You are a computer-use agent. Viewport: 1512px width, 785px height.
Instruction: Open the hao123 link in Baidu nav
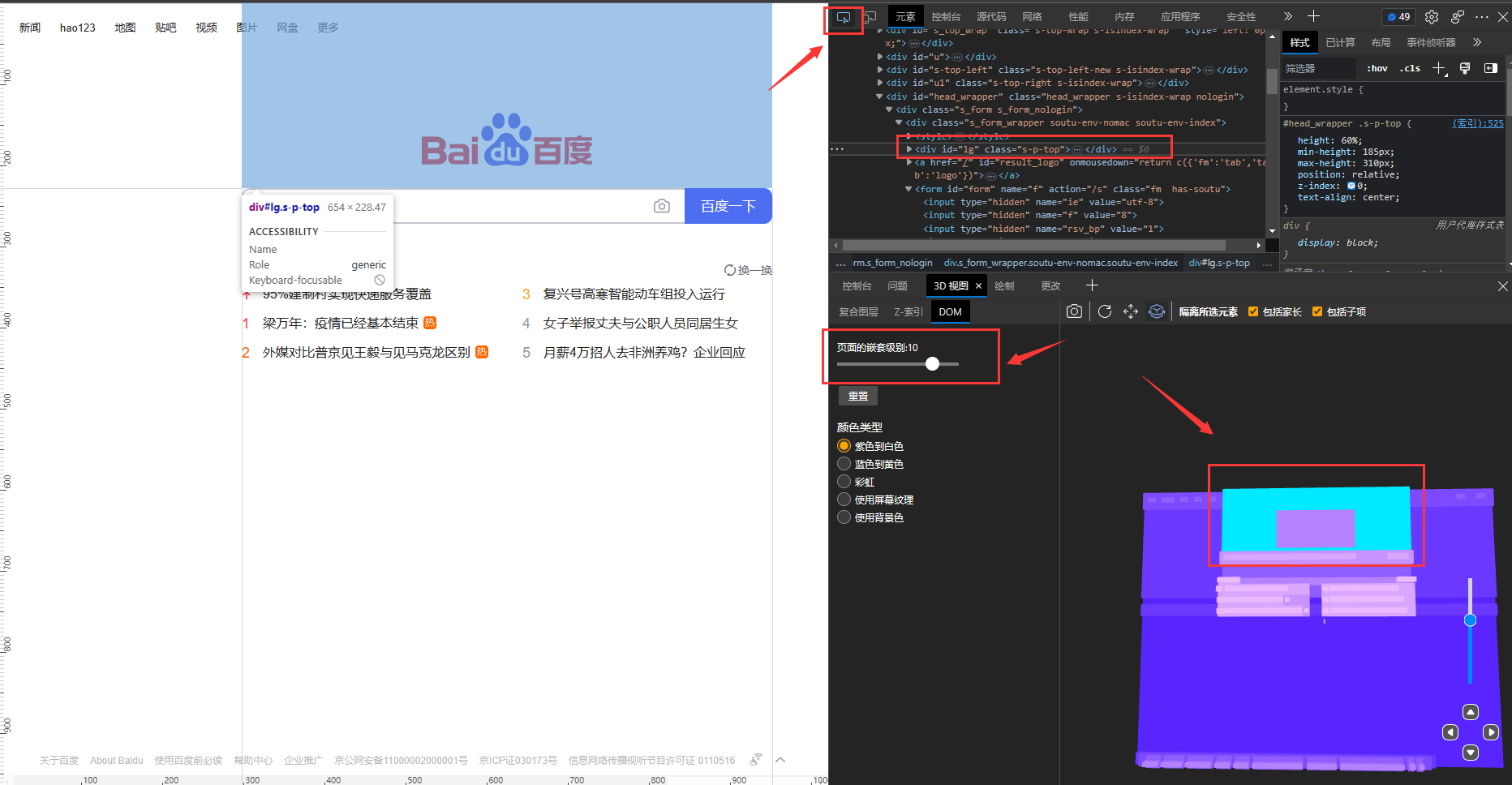coord(78,28)
